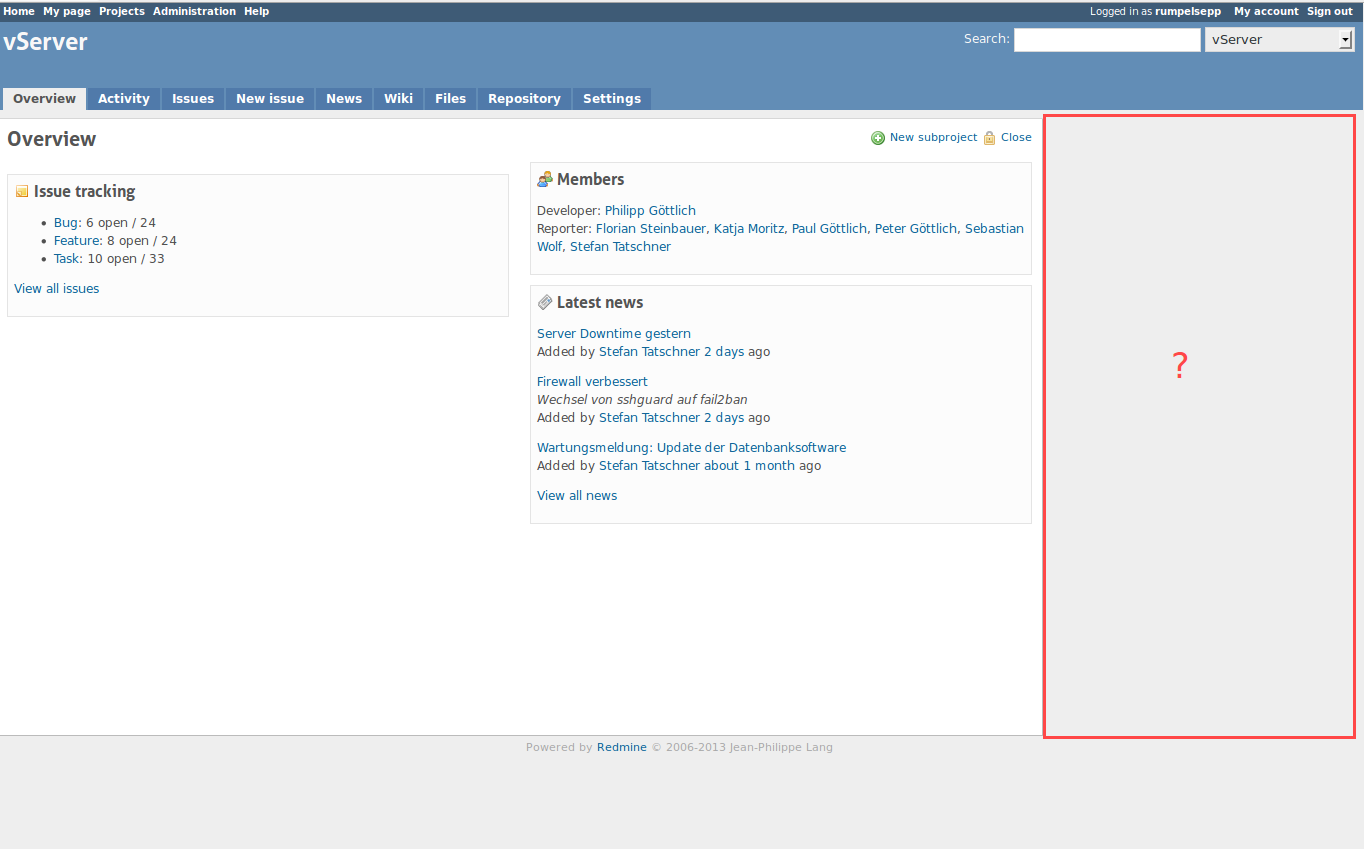Viewport: 1364px width, 849px height.
Task: Open reporter Florian Steinbauer's profile
Action: [x=651, y=229]
